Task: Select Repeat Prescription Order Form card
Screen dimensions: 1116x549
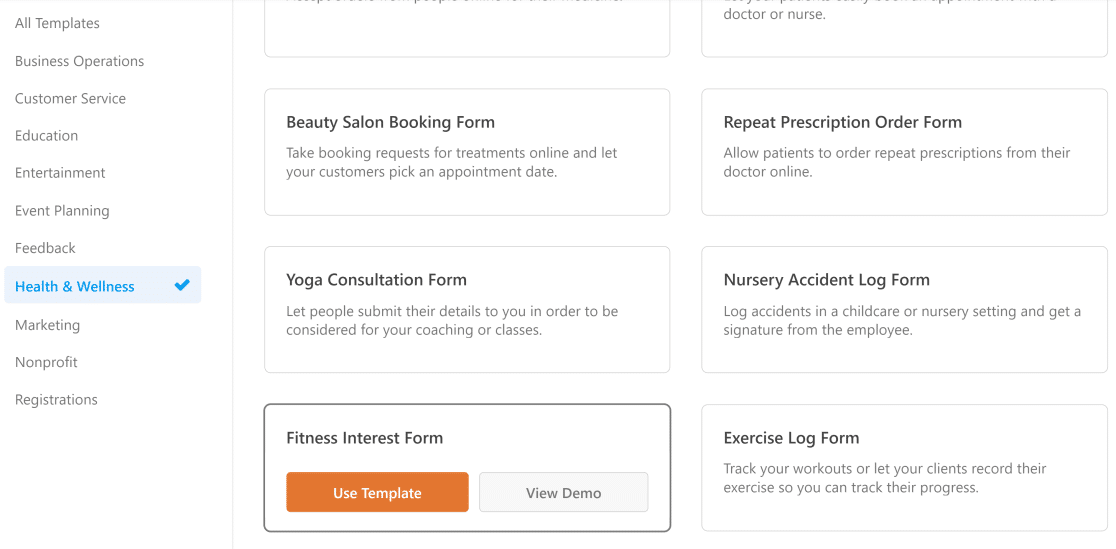Action: coord(904,152)
